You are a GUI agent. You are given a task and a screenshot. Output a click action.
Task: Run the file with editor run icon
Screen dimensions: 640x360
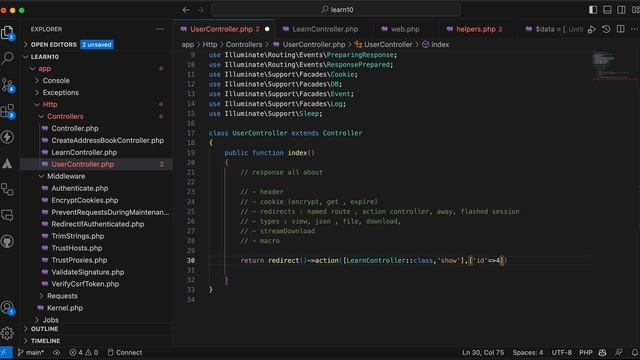tap(592, 29)
